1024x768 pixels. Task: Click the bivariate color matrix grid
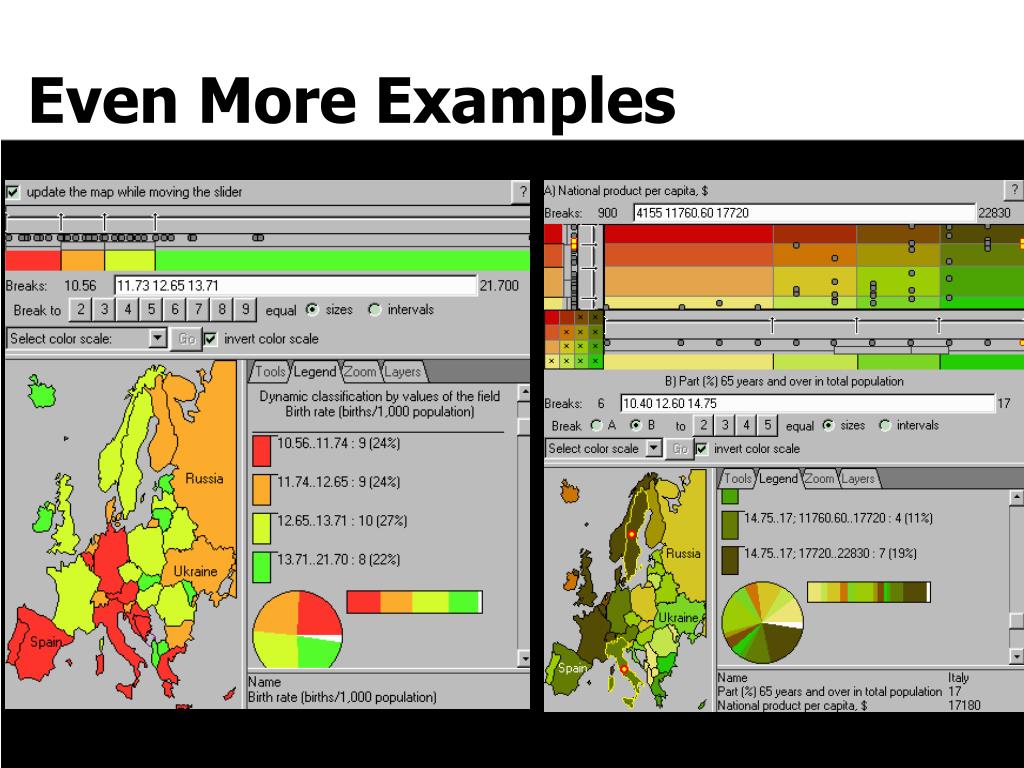pos(573,339)
